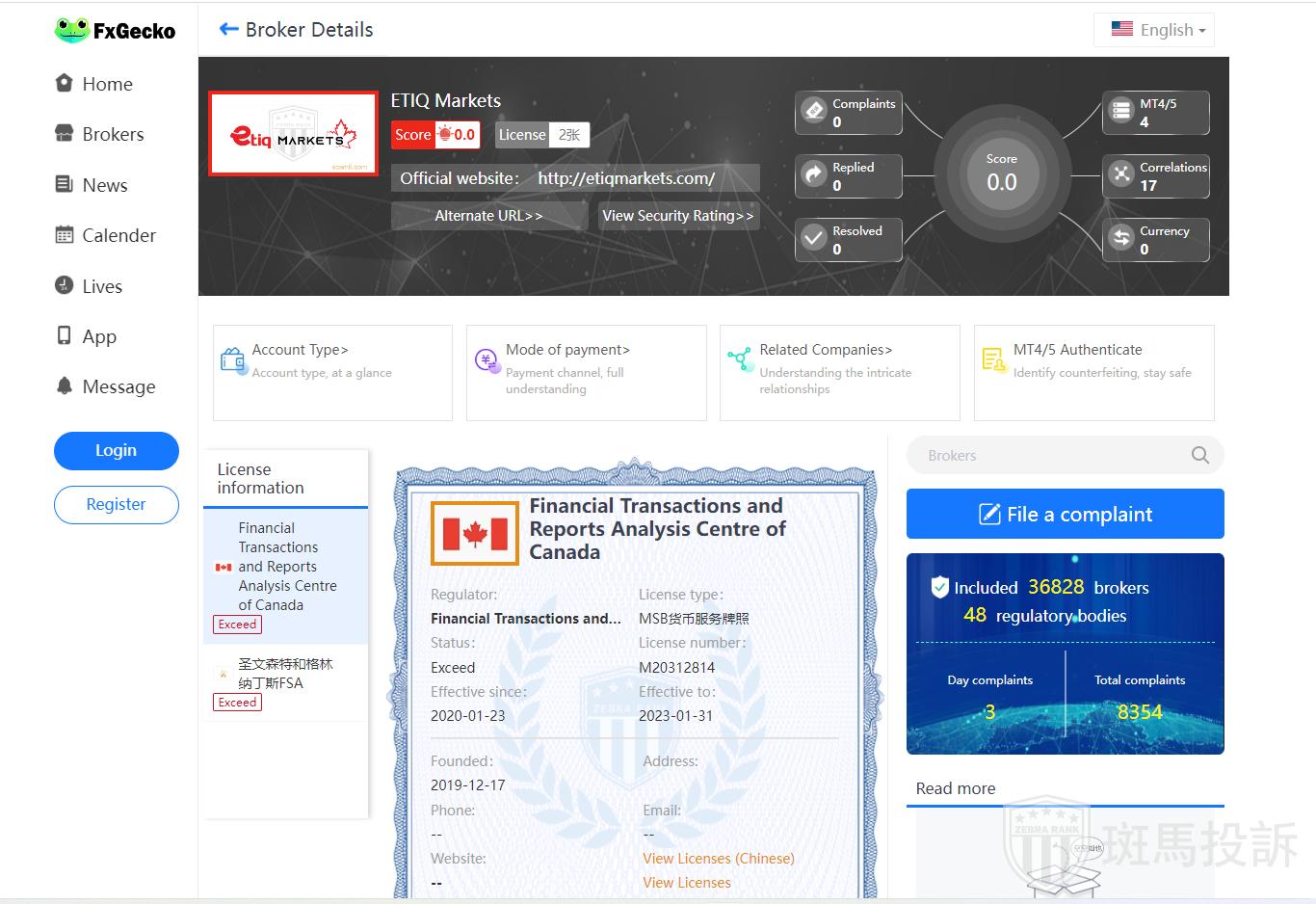Expand the Account Type section
Image resolution: width=1316 pixels, height=904 pixels.
coord(300,350)
